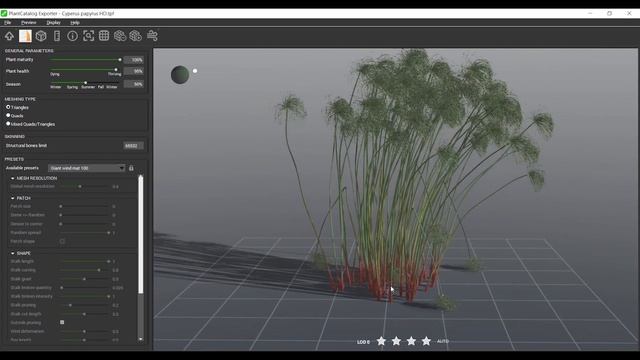Select the fourth LOD star
This screenshot has height=360, width=640.
(x=426, y=341)
